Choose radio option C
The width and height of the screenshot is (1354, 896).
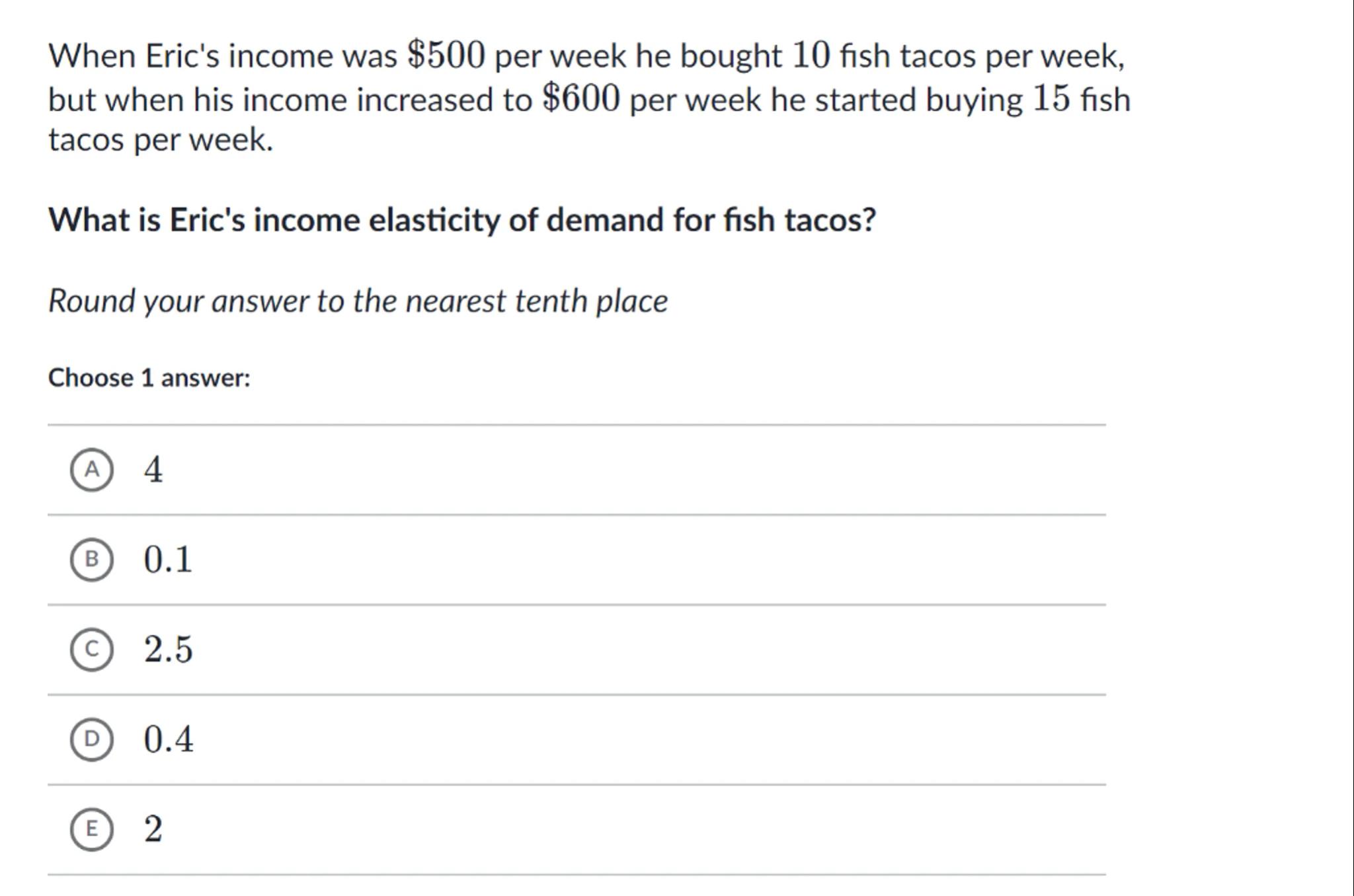pyautogui.click(x=92, y=650)
